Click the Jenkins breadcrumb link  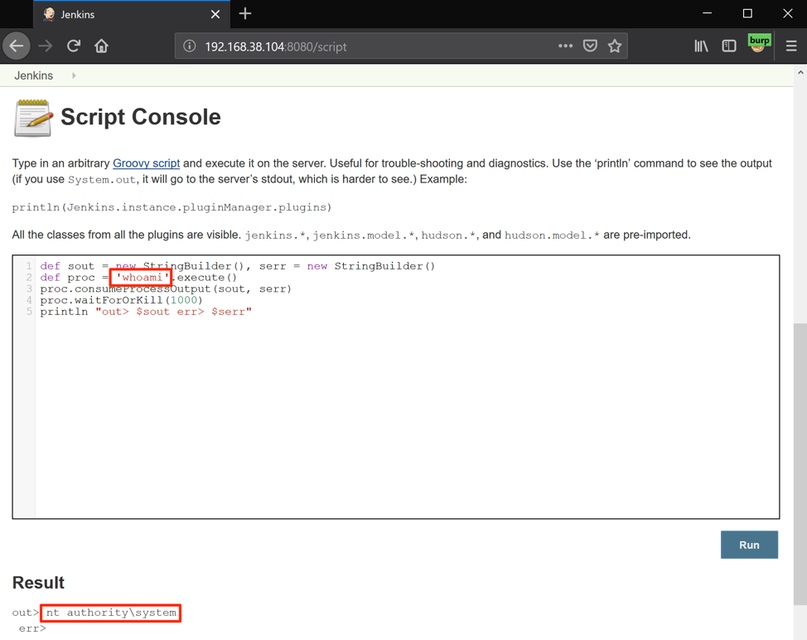point(33,76)
